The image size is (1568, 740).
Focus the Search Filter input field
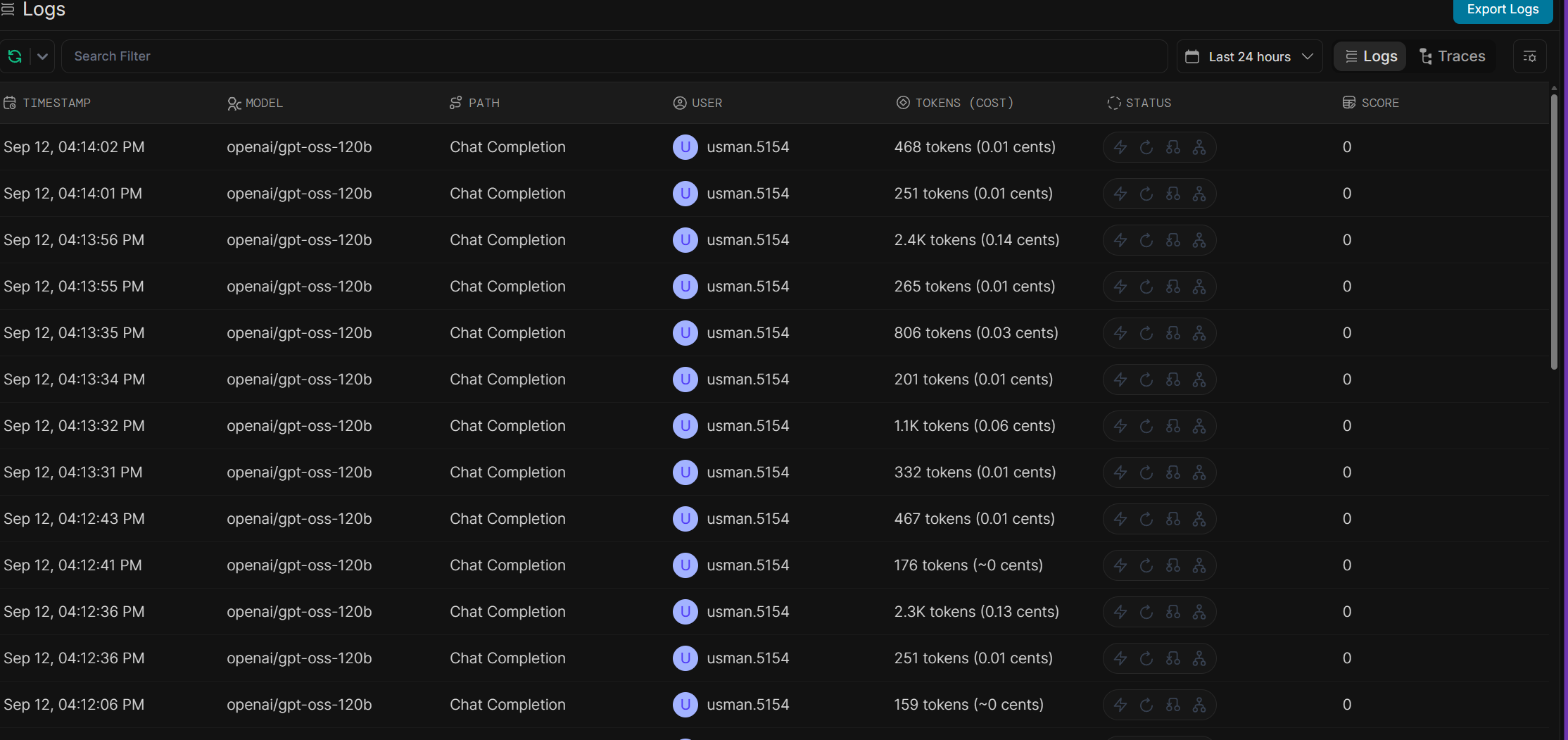614,56
